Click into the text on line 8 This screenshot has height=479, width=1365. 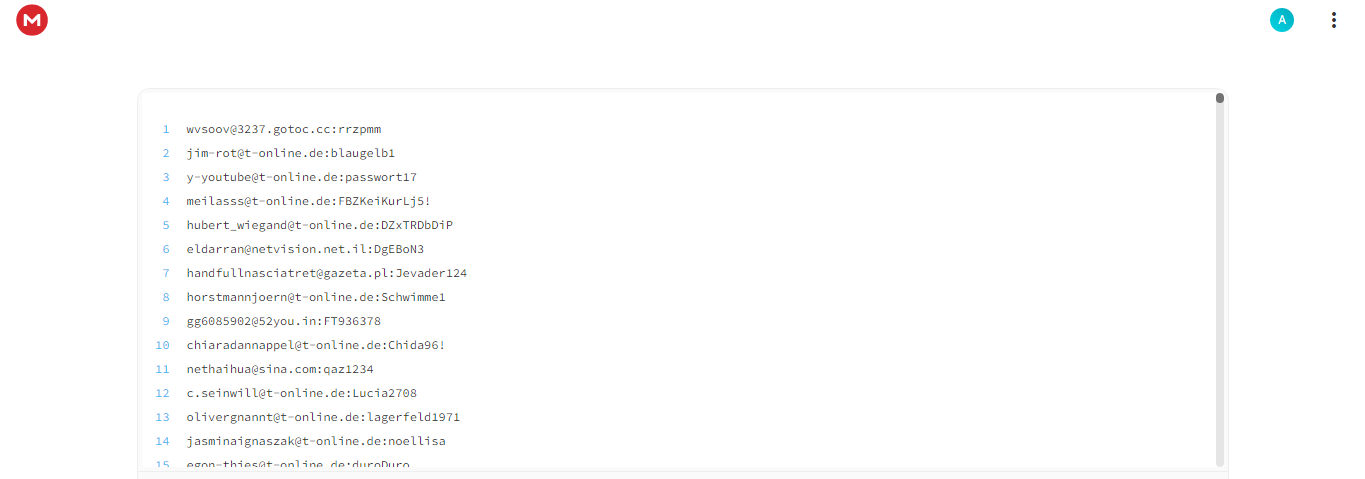click(x=316, y=297)
